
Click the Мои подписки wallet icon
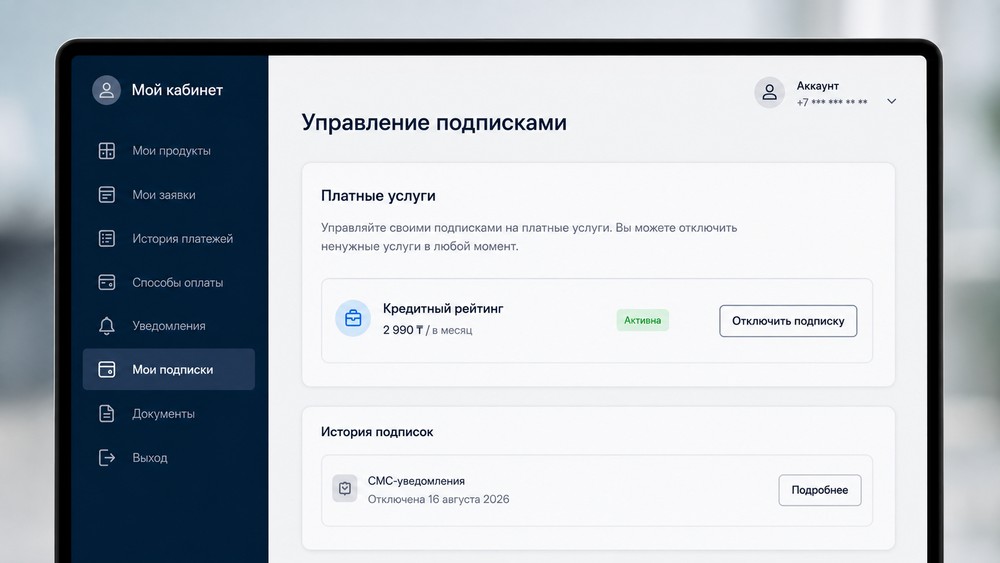point(107,369)
